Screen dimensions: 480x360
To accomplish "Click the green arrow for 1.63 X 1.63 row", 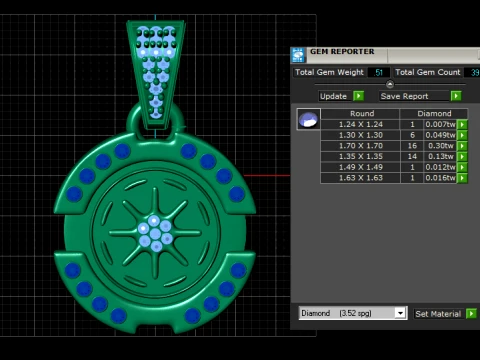I will 462,178.
